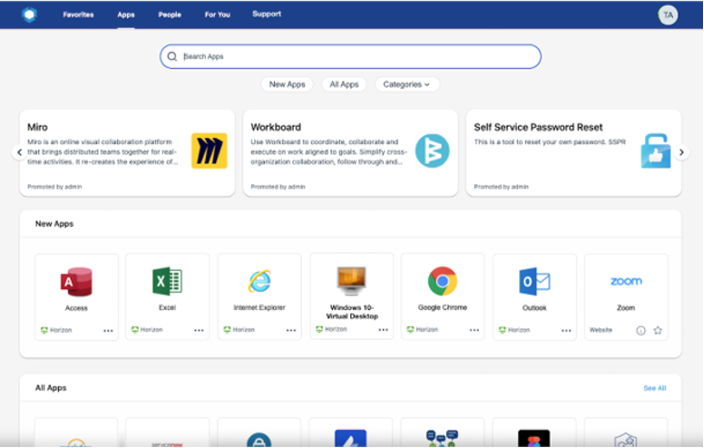
Task: Open the three-dot menu for Outlook
Action: tap(566, 330)
